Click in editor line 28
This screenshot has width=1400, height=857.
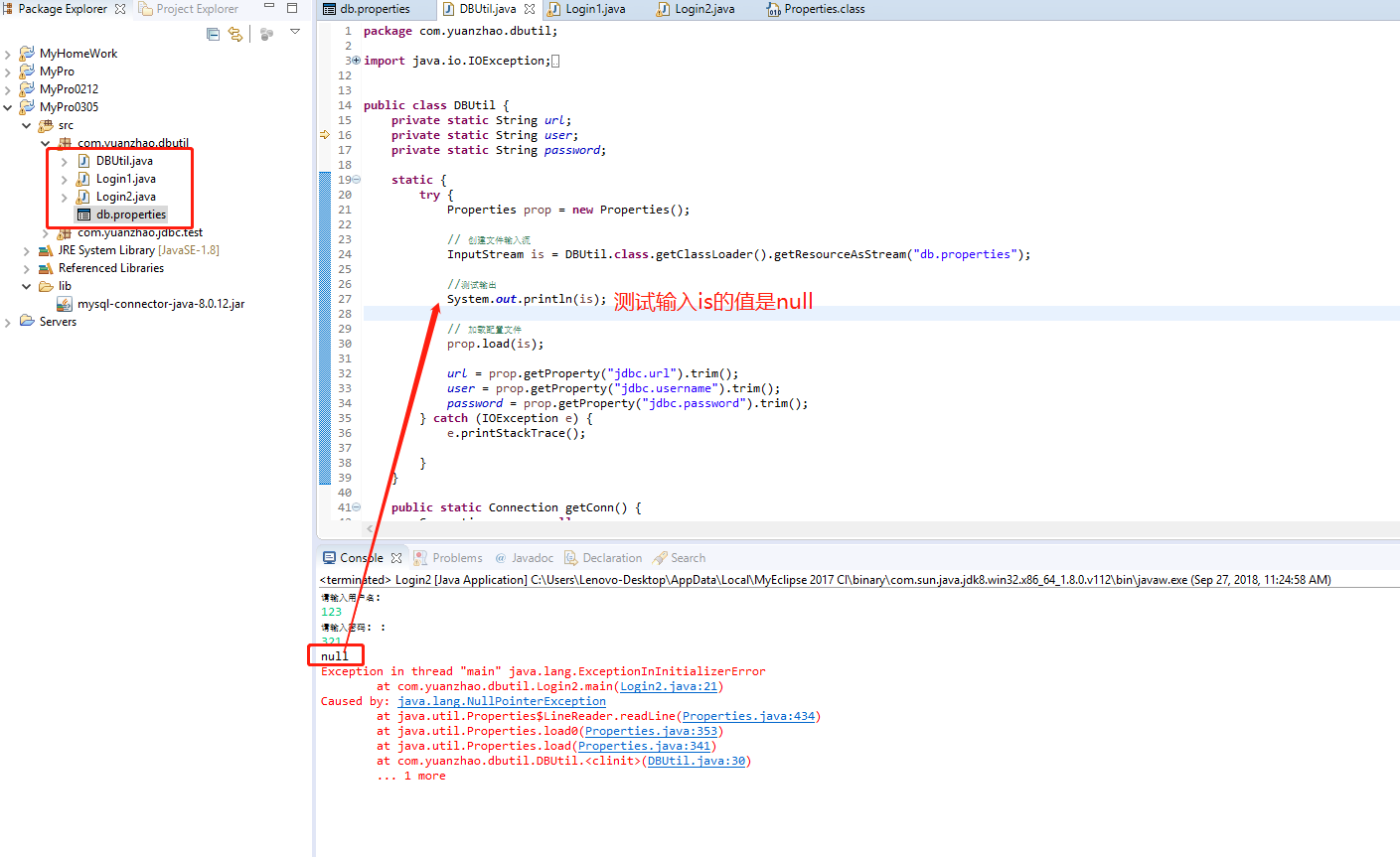(880, 314)
